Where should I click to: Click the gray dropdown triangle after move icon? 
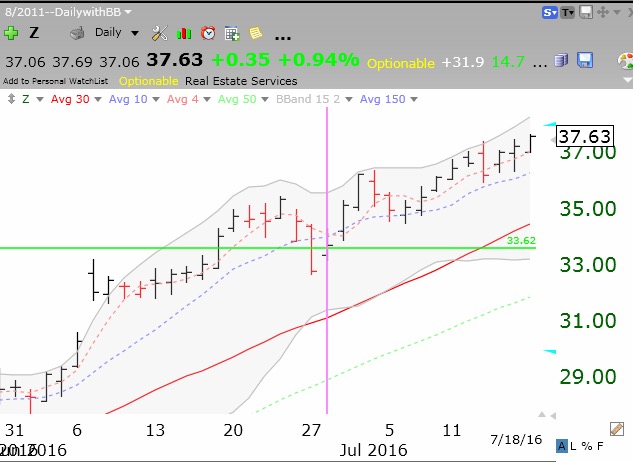tap(616, 13)
